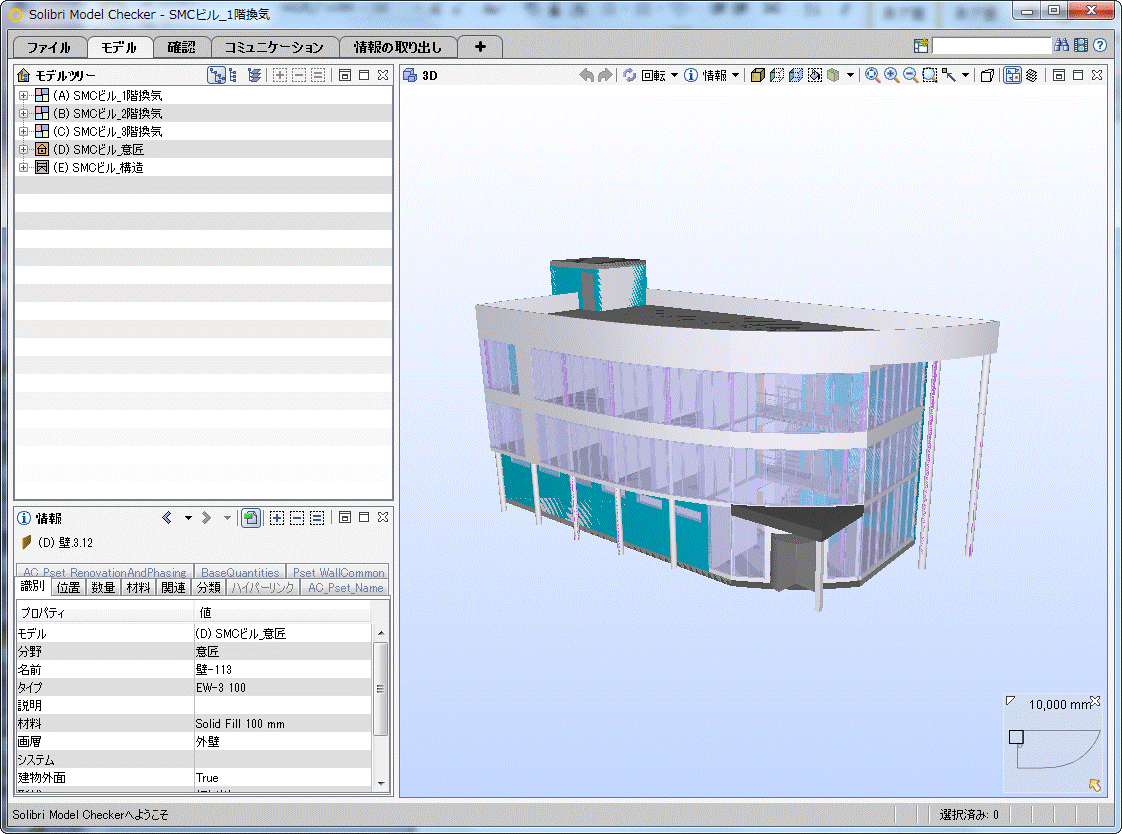The image size is (1122, 834).
Task: Click the binoculars search icon
Action: click(1062, 45)
